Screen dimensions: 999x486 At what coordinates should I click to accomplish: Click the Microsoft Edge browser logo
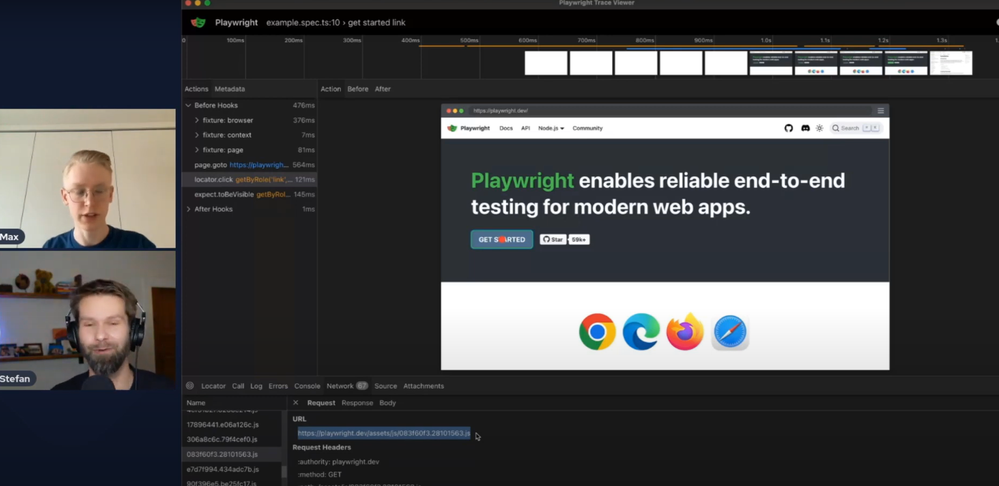click(641, 332)
